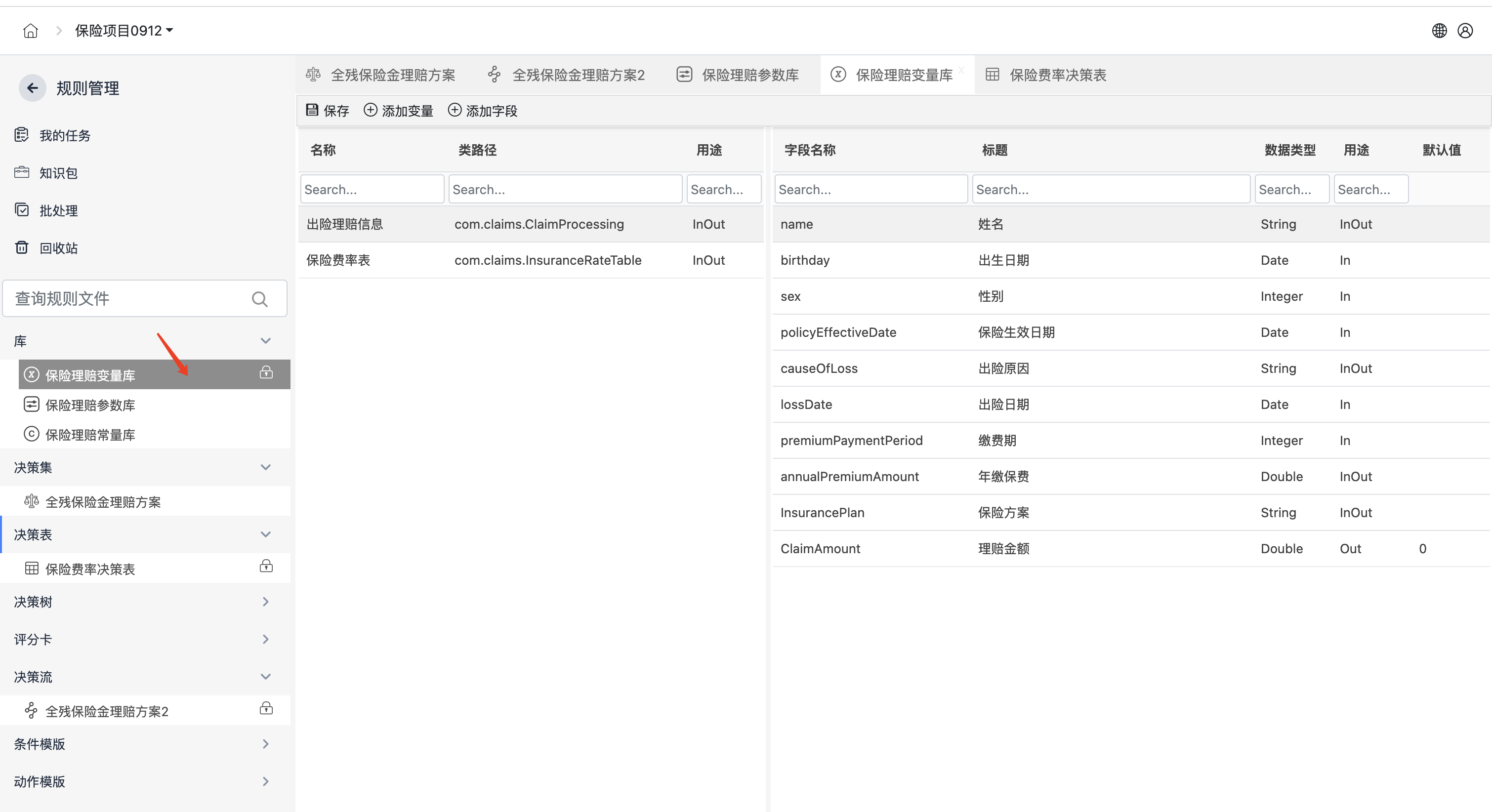Expand the 决策树 section

[x=265, y=602]
